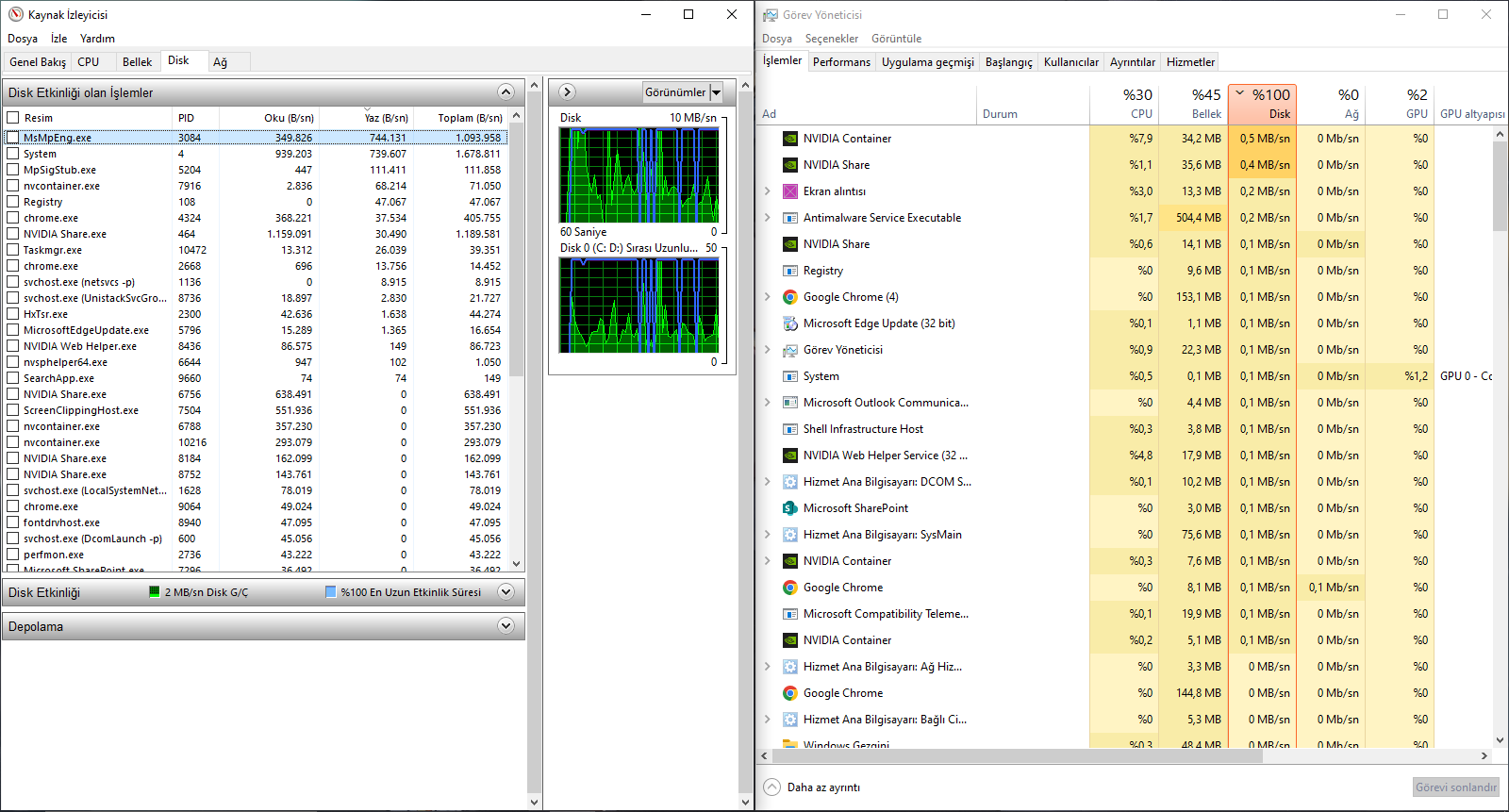Open Dosya menu in Kaynak İzleyicisi
1509x812 pixels.
point(23,39)
